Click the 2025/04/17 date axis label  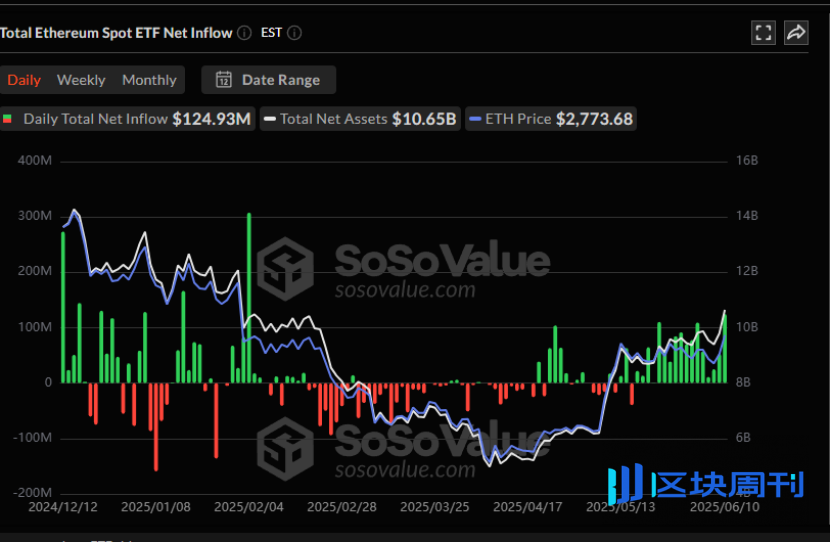(528, 507)
